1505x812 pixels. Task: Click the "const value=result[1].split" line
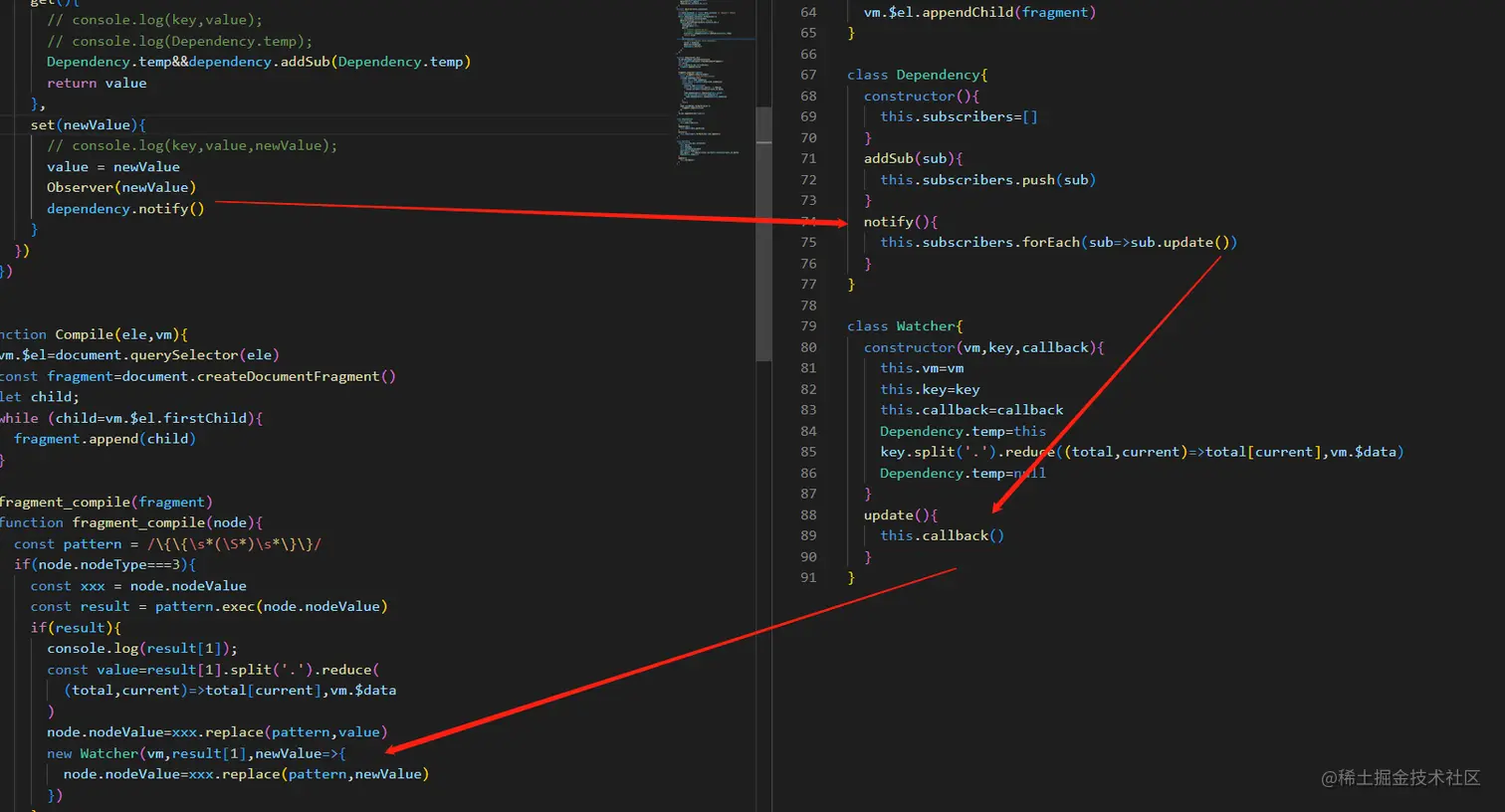(213, 669)
